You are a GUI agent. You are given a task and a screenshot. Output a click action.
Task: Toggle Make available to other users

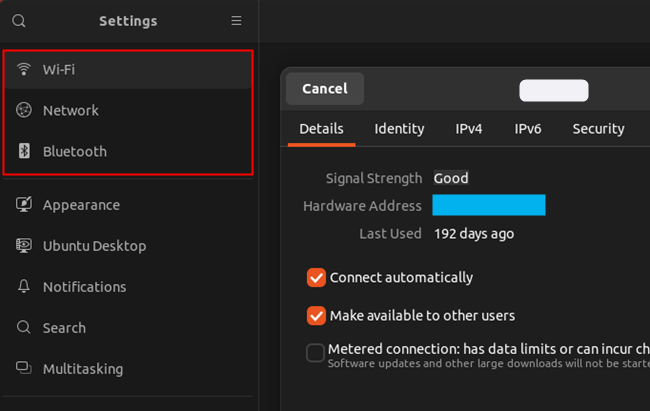click(316, 316)
